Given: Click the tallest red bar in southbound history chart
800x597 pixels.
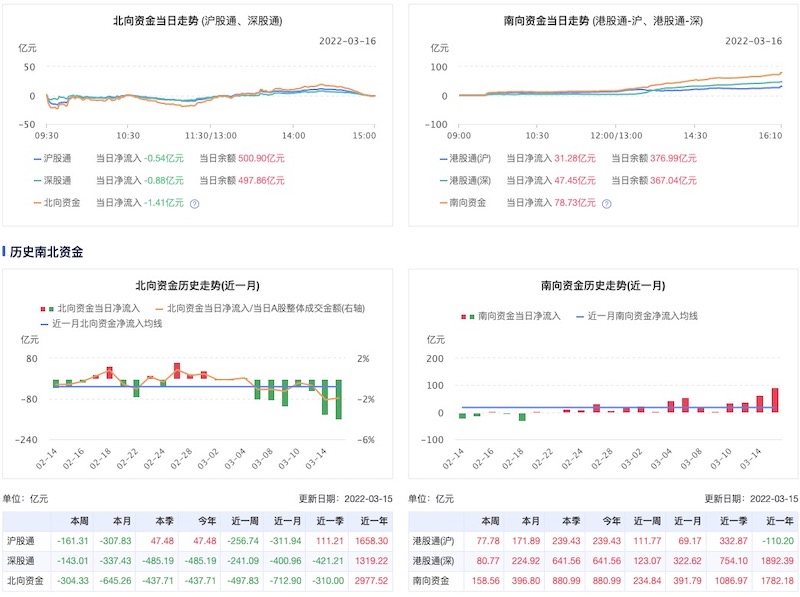Looking at the screenshot, I should coord(775,400).
